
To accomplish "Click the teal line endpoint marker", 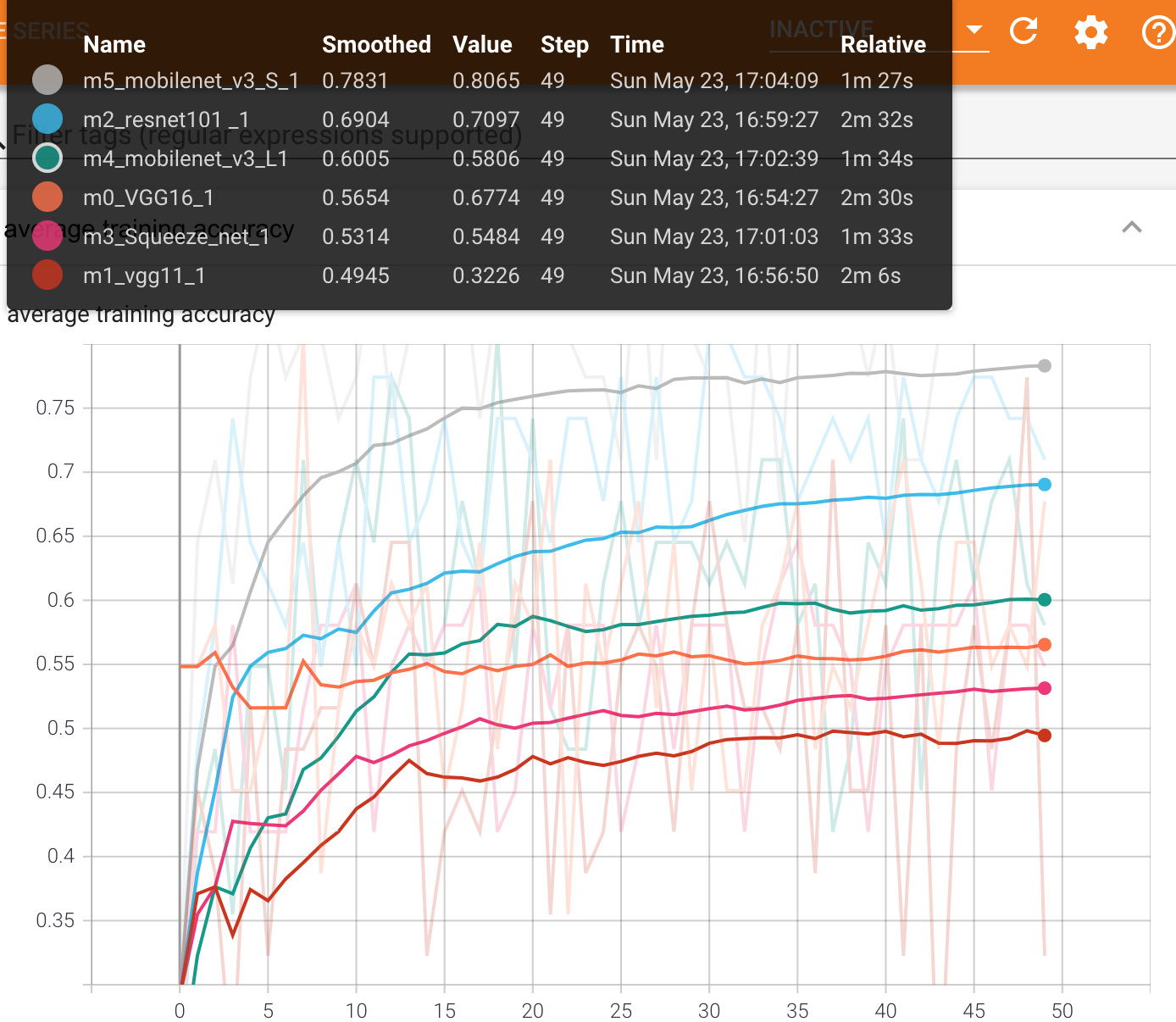I will point(1045,599).
